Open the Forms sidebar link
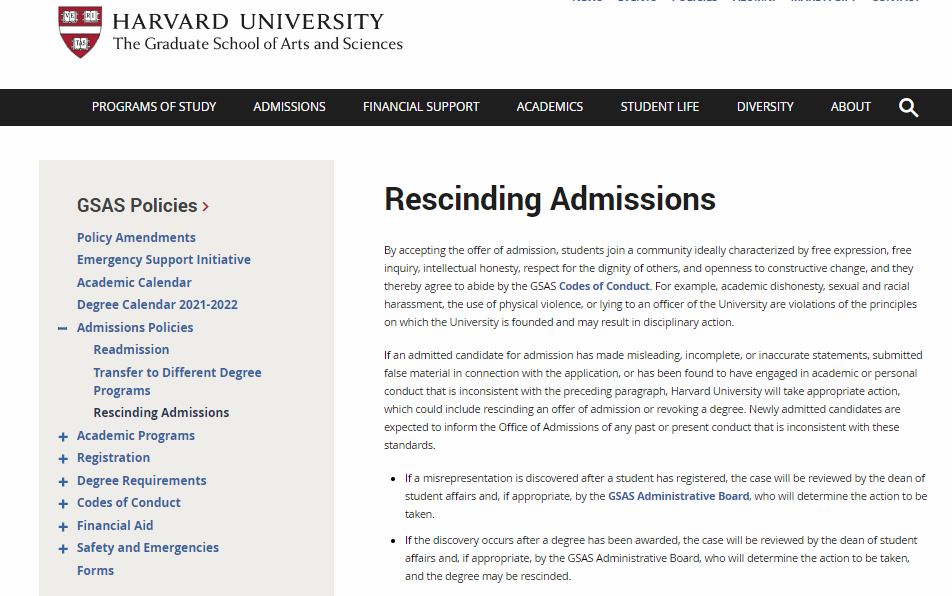 coord(95,571)
